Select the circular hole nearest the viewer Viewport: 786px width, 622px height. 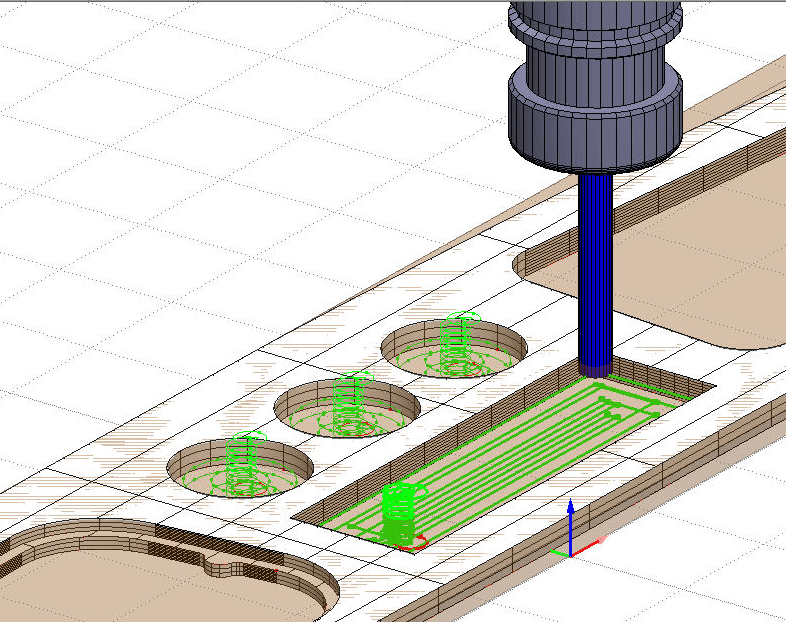[x=240, y=468]
